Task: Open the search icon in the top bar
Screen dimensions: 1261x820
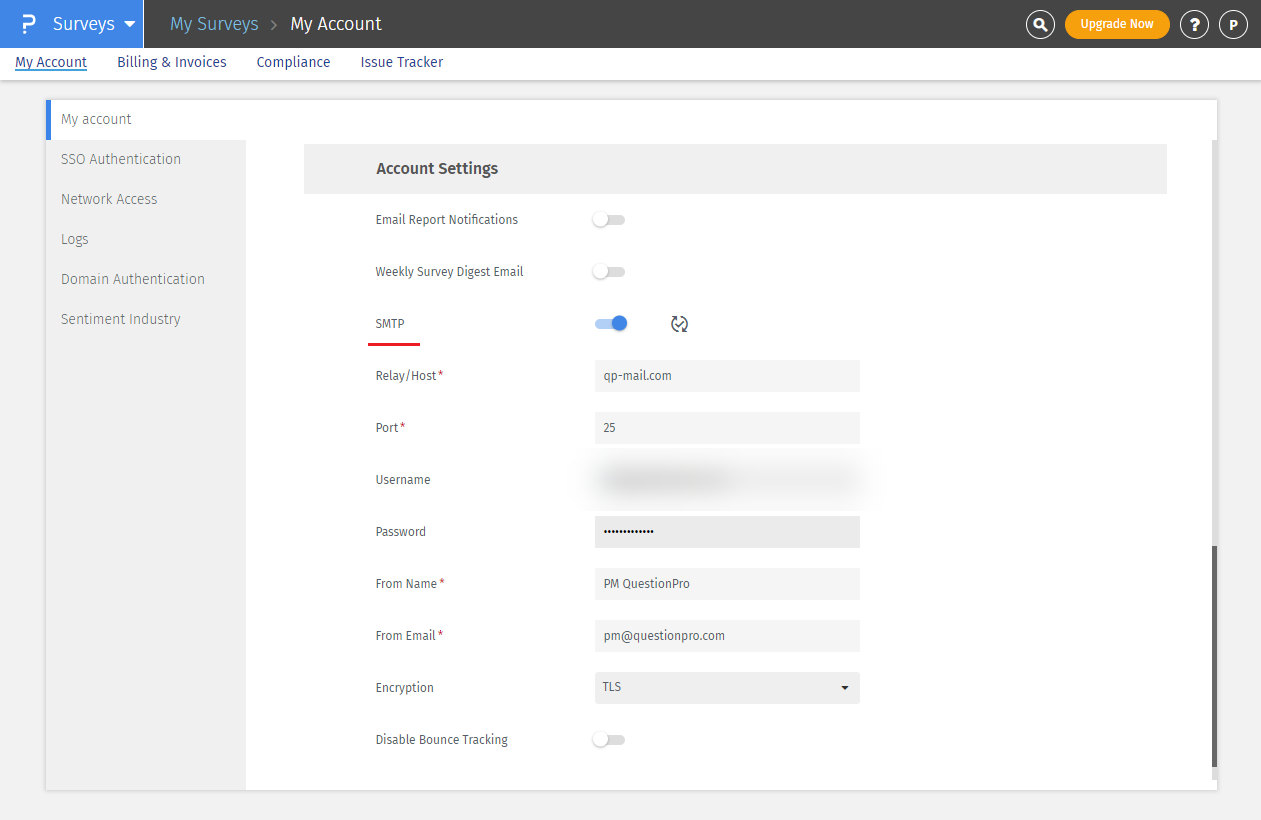Action: click(x=1040, y=24)
